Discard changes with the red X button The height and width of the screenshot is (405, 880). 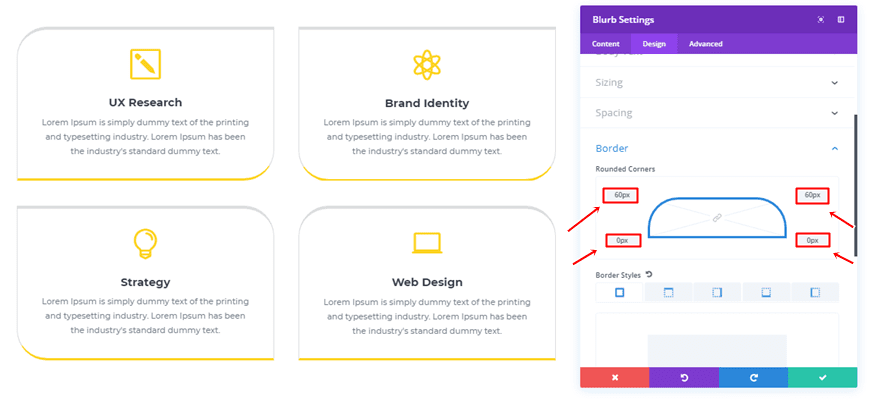click(x=615, y=378)
